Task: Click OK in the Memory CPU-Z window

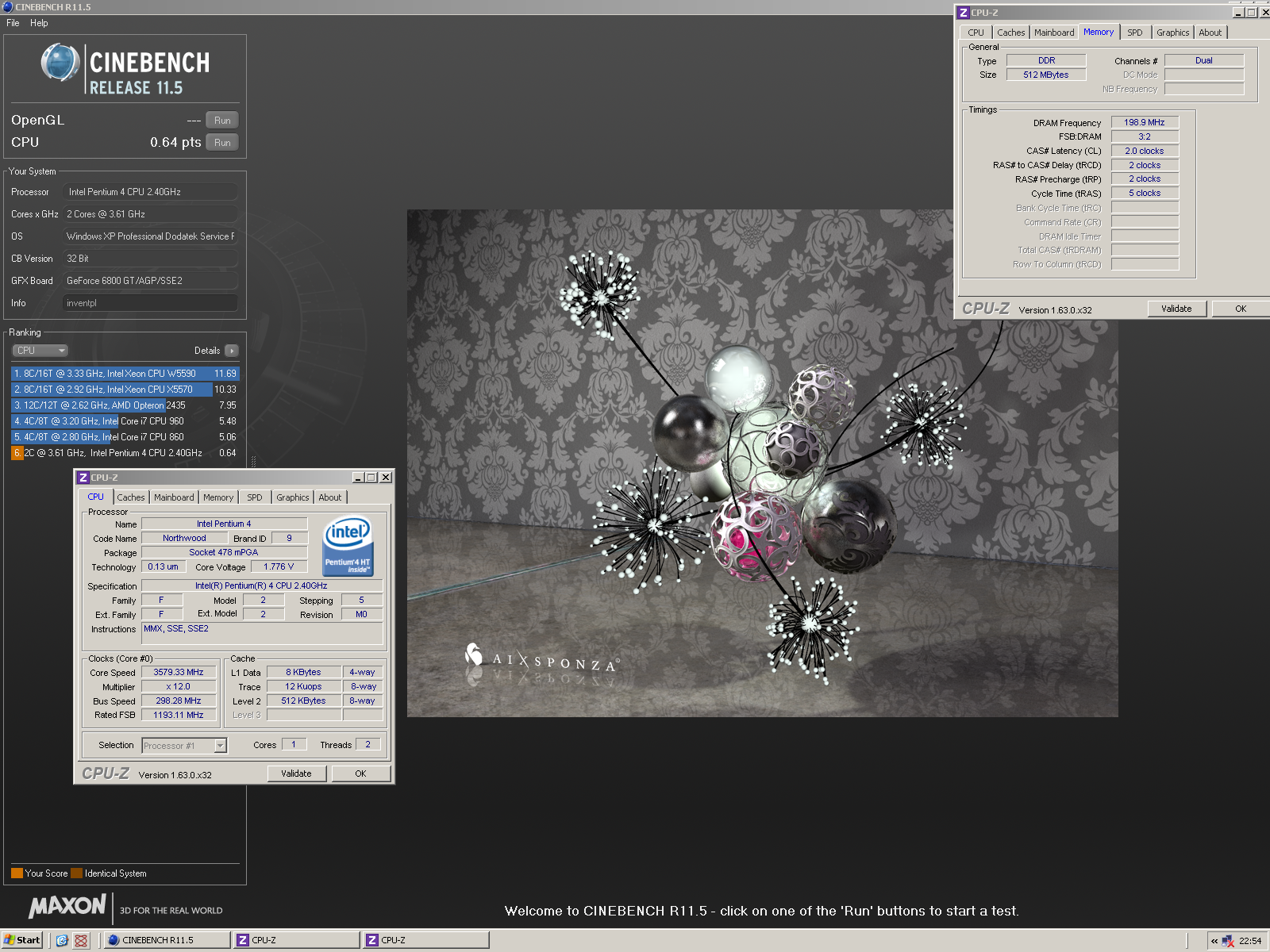Action: tap(1241, 309)
